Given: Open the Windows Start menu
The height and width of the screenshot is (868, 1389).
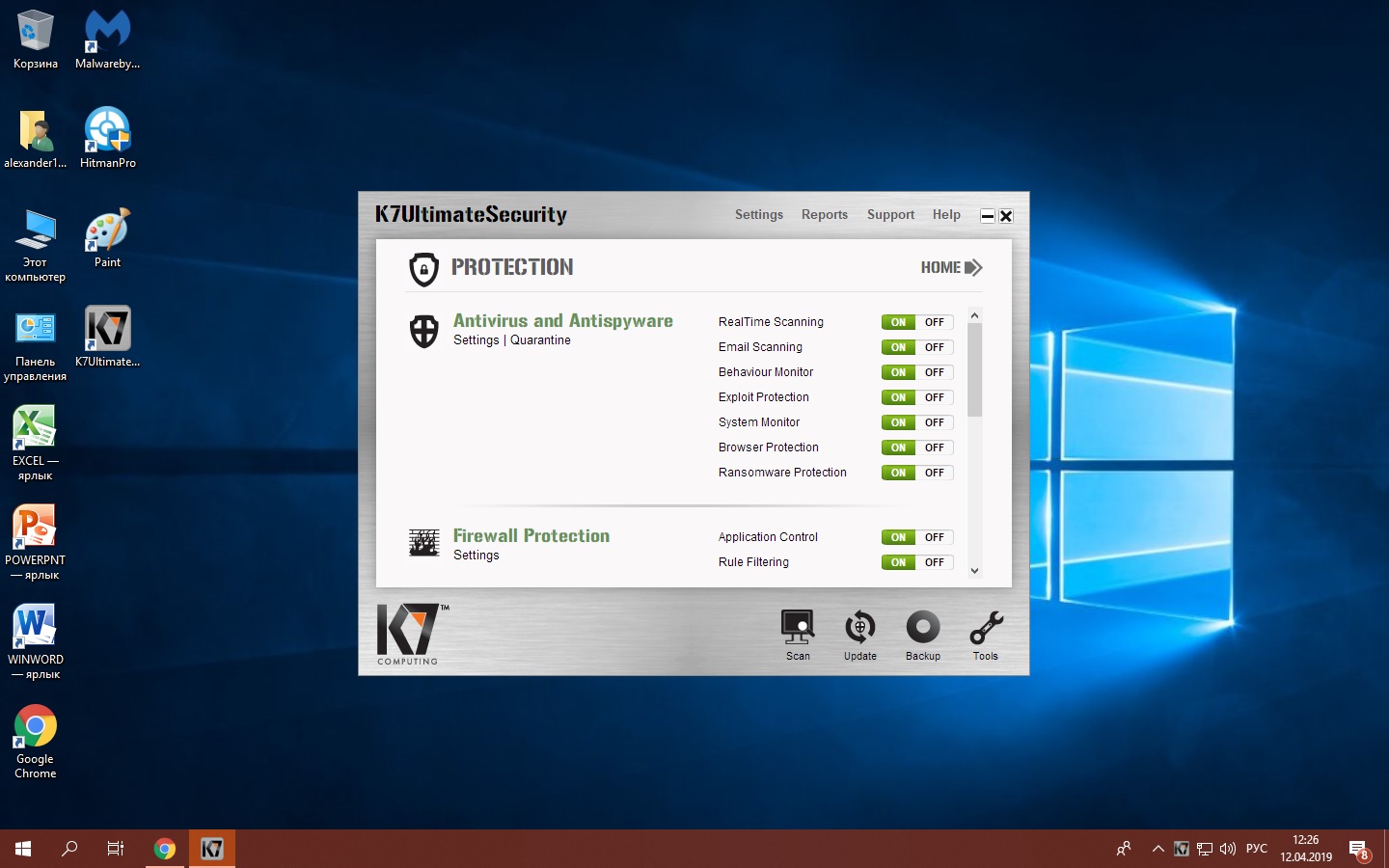Looking at the screenshot, I should point(23,849).
